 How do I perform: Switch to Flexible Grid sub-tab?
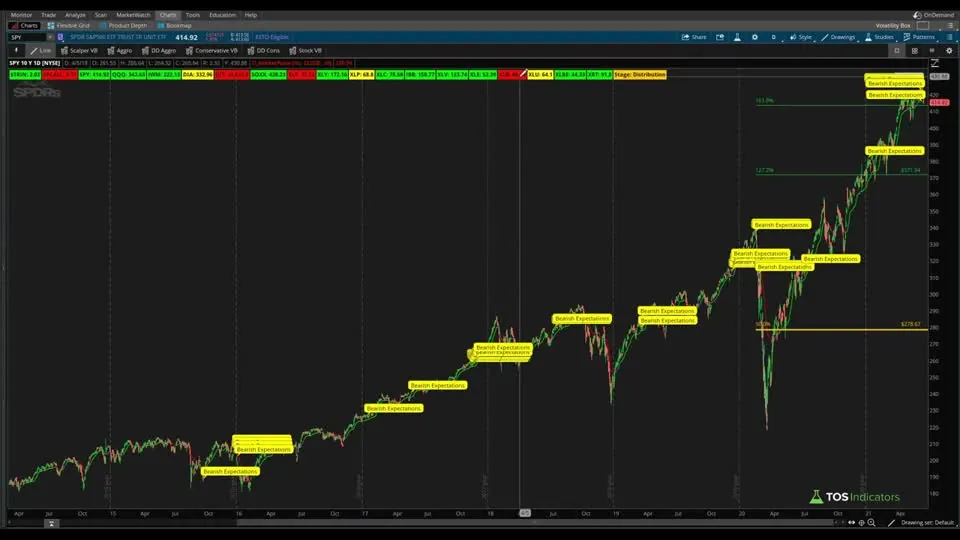coord(69,26)
